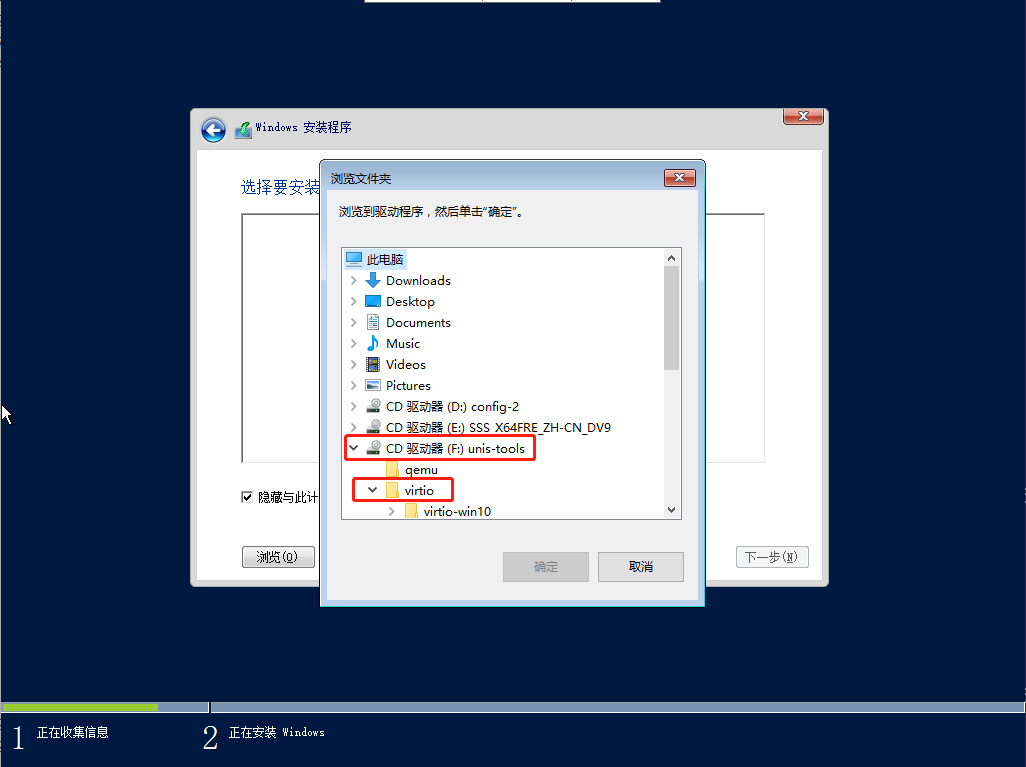
Task: Click the 浏览(O) browse button
Action: point(277,557)
